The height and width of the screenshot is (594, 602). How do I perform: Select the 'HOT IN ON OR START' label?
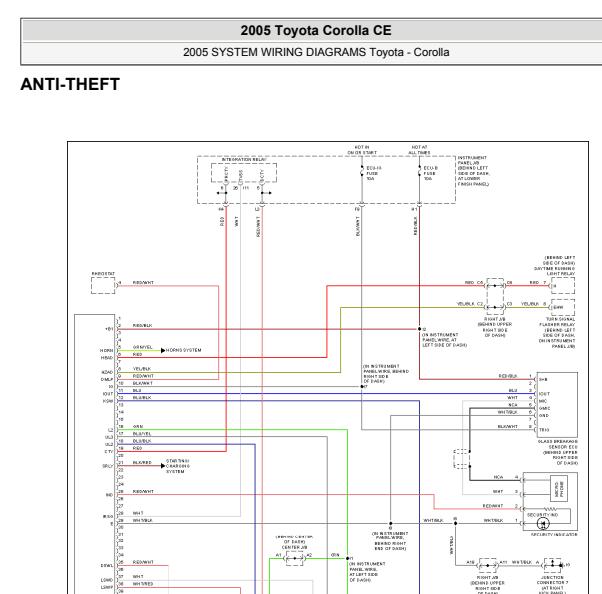(362, 150)
